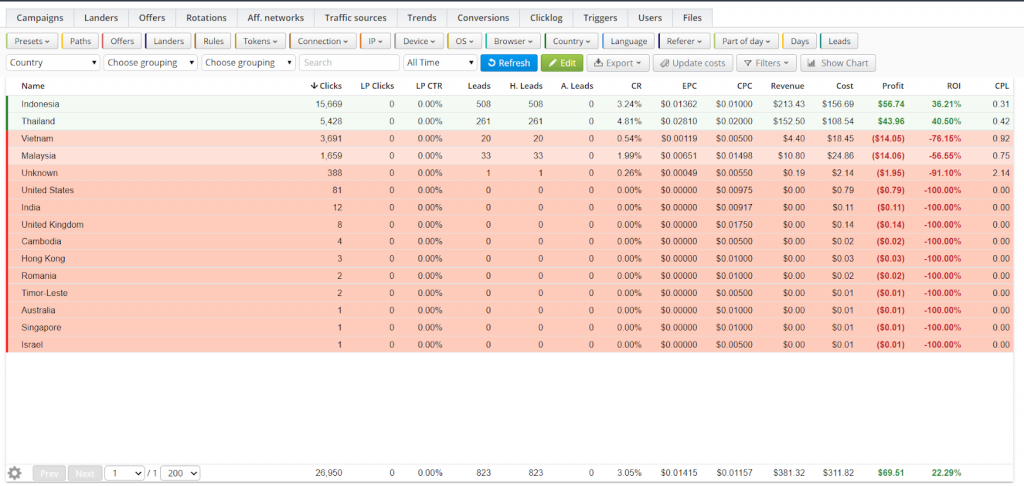Open the rows-per-page select showing 200

point(180,473)
